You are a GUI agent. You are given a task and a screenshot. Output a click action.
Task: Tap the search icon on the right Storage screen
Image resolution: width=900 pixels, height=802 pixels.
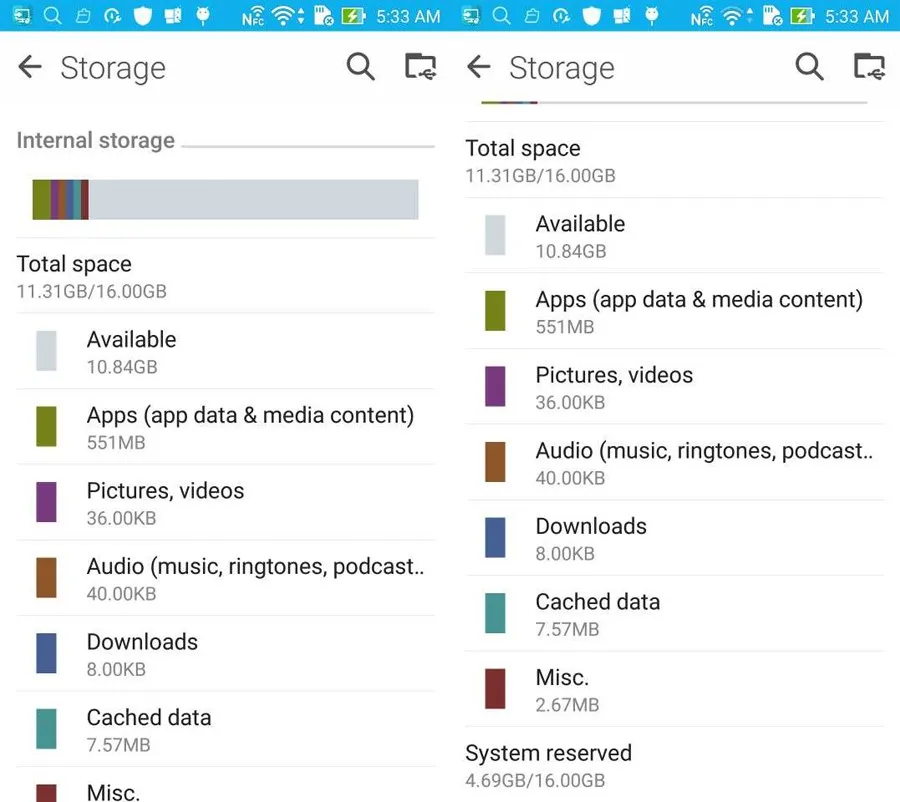coord(810,67)
